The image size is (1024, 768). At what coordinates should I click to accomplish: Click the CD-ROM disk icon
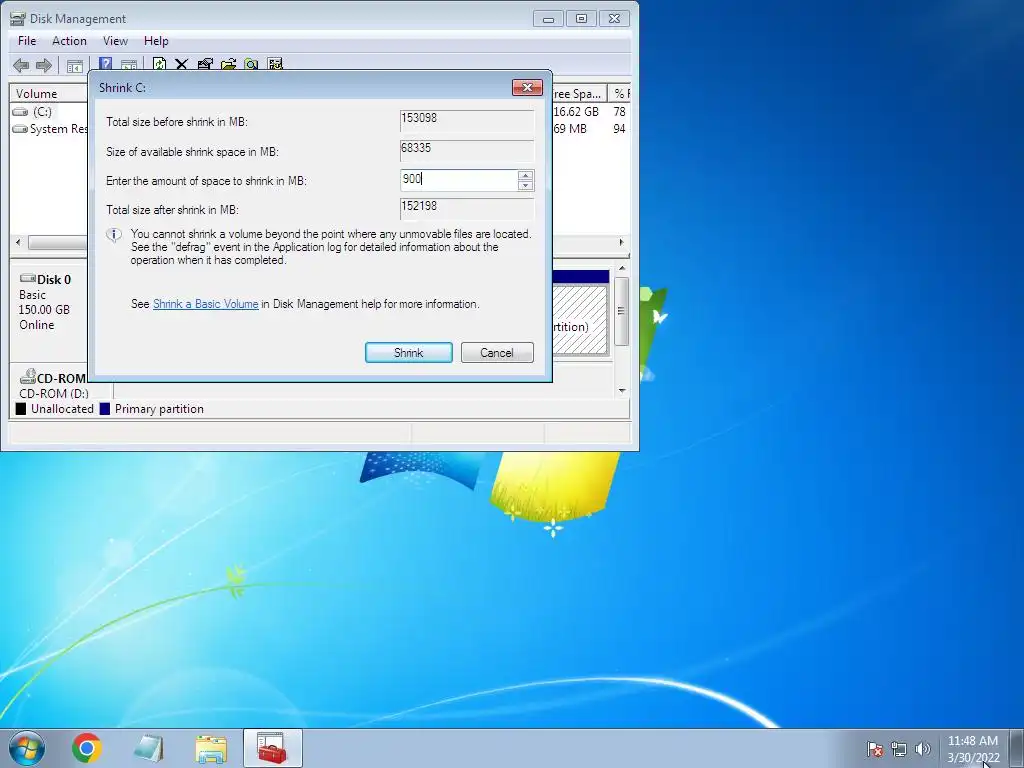coord(27,377)
